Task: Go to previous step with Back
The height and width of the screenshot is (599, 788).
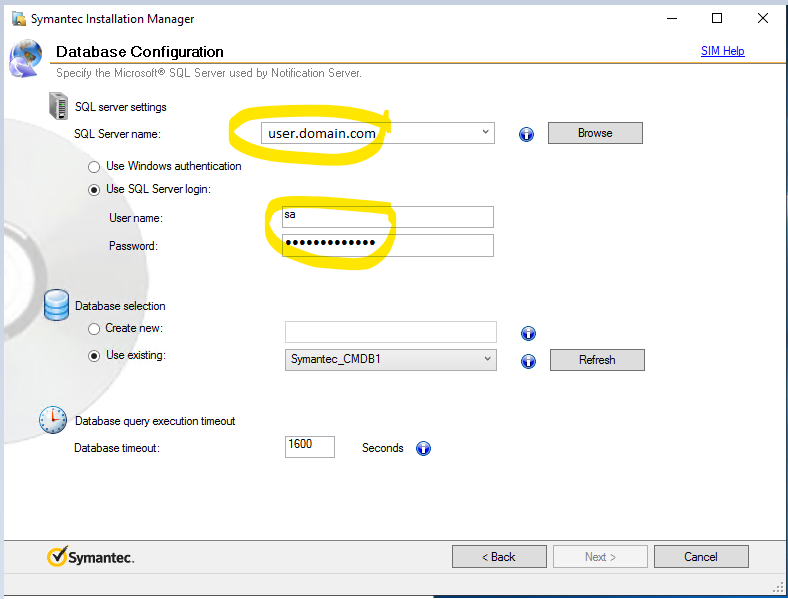Action: coord(499,557)
